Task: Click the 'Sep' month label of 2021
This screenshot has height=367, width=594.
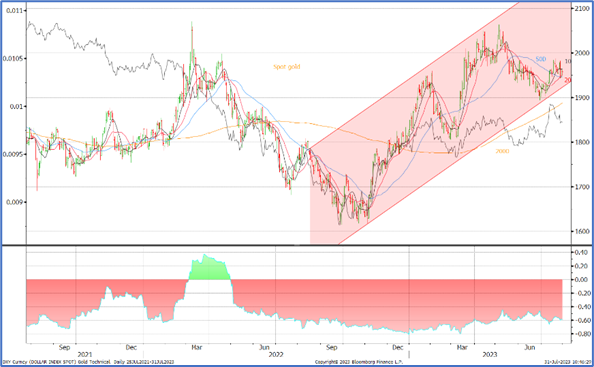Action: 64,347
